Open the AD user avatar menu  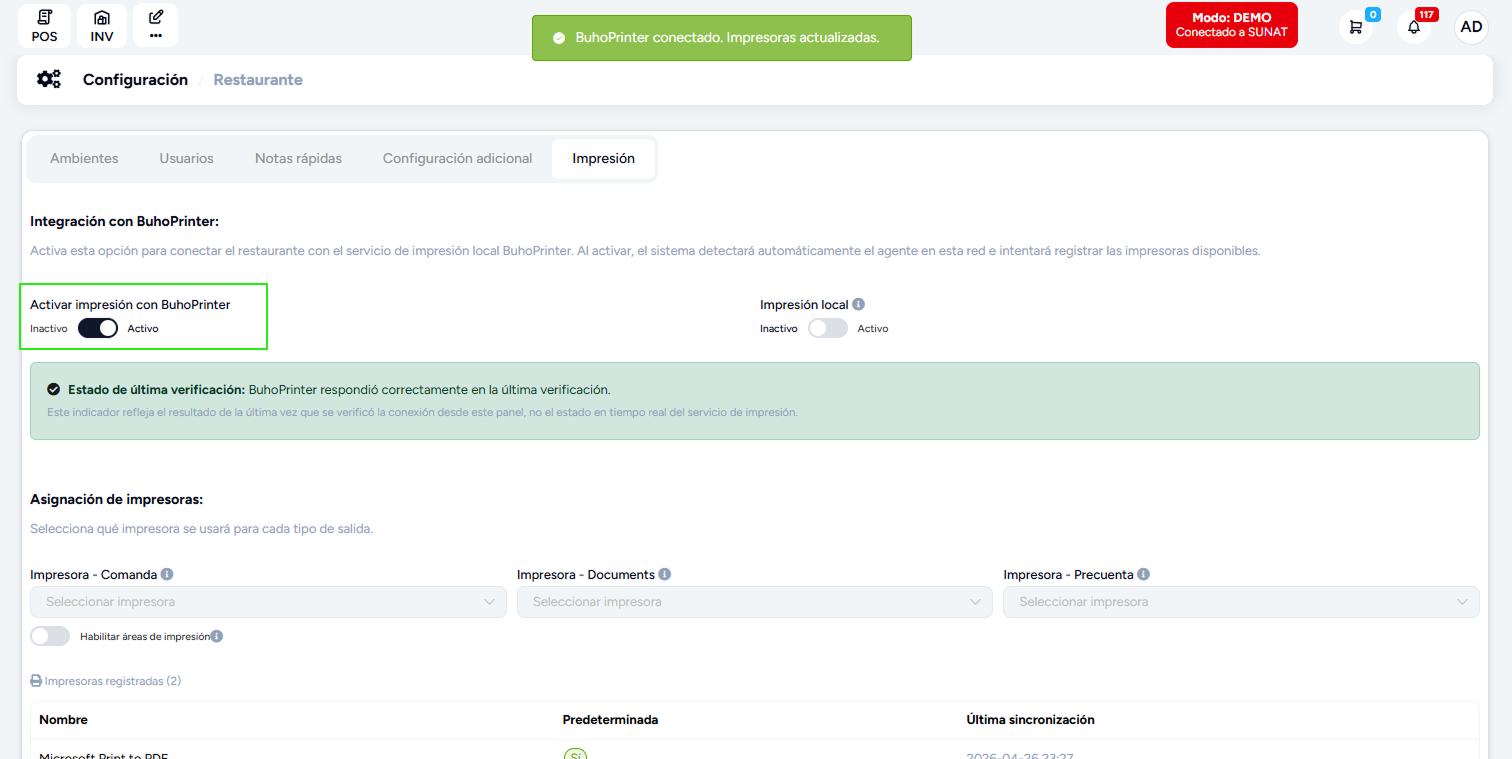click(1471, 27)
